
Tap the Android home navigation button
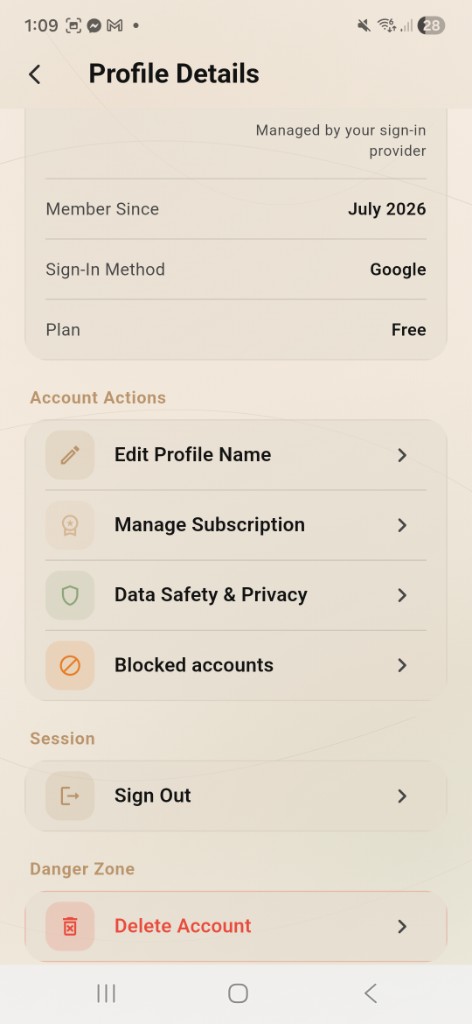(238, 994)
